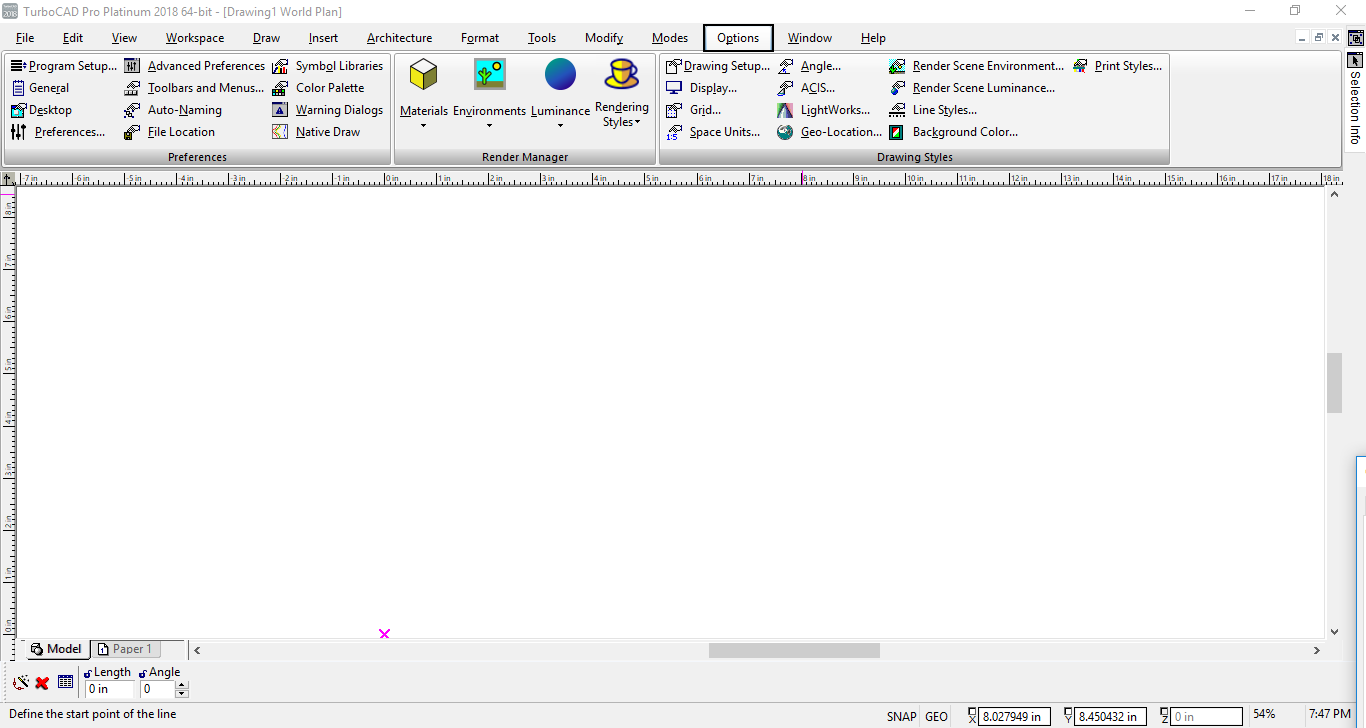Open the Preferences... item

point(58,132)
